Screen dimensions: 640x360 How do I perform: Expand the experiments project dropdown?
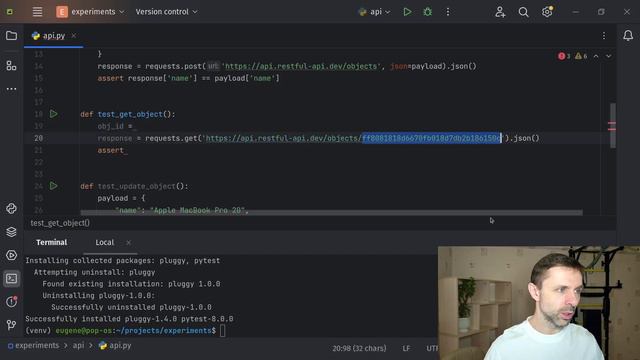tap(91, 12)
